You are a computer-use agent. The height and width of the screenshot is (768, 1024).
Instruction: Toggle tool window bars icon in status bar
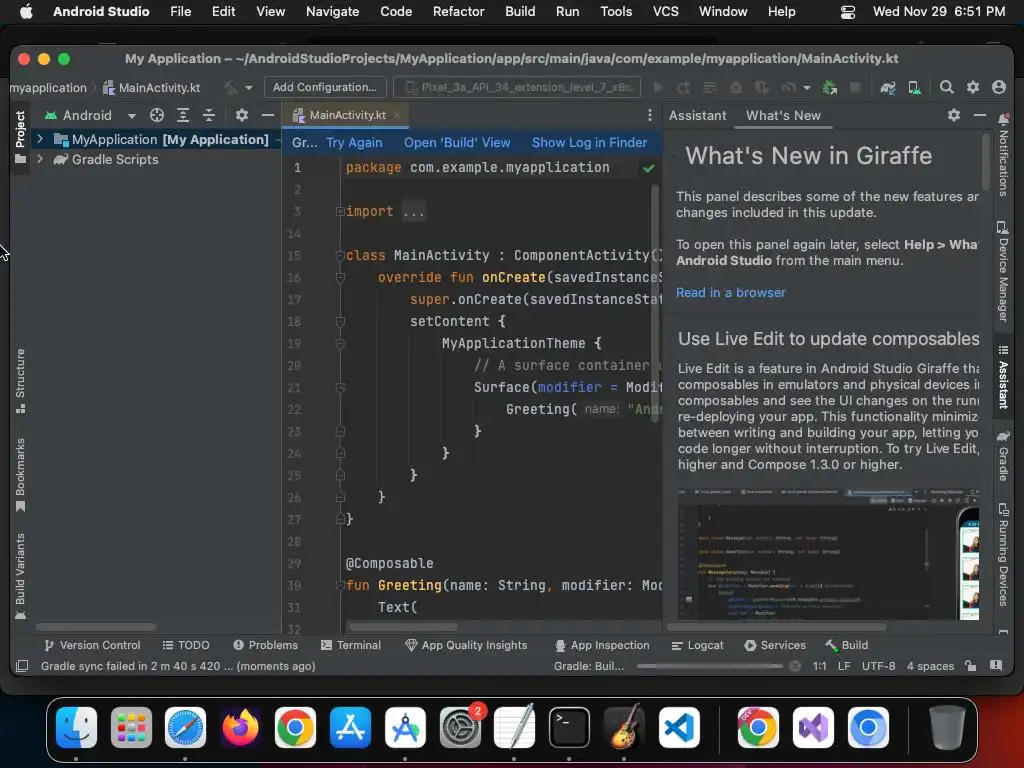point(22,666)
